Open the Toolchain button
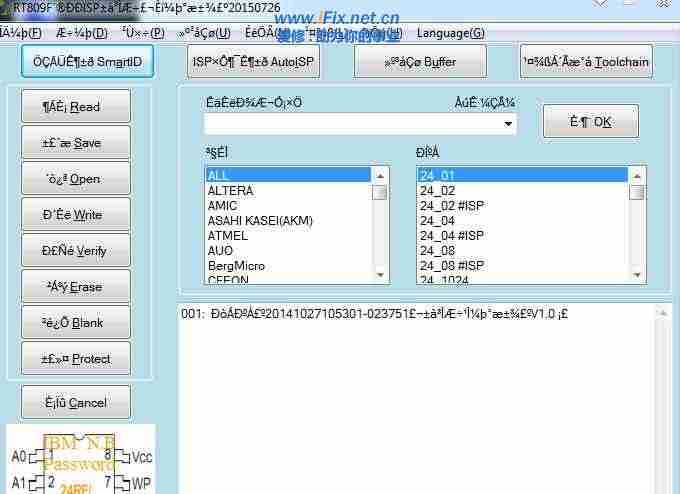Image resolution: width=680 pixels, height=494 pixels. tap(585, 62)
